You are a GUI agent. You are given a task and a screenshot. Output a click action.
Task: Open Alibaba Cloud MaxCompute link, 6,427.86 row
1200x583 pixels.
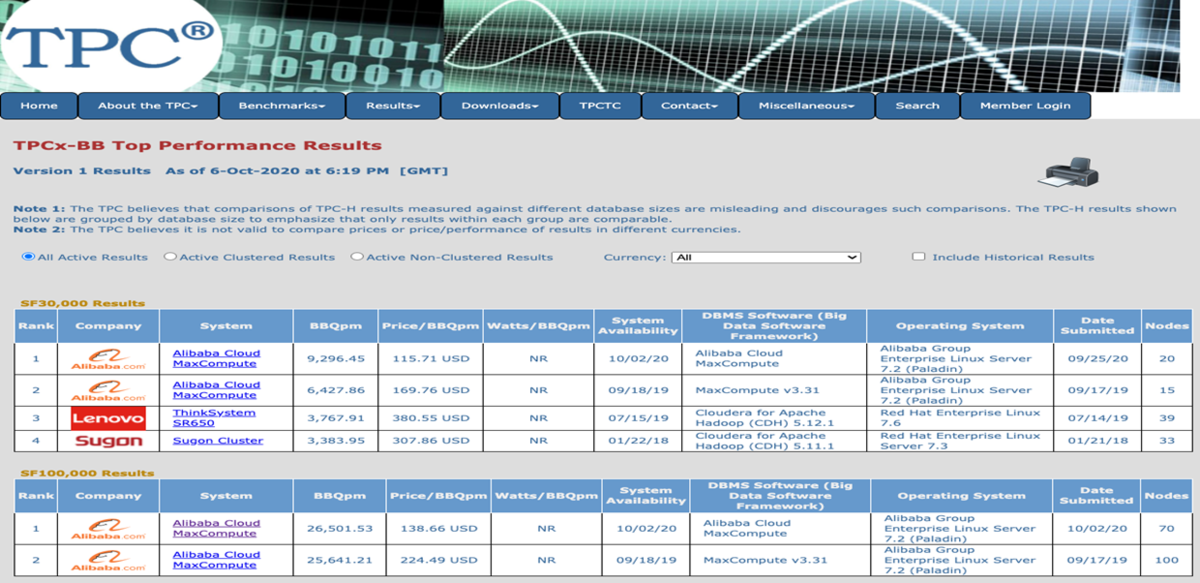(216, 390)
